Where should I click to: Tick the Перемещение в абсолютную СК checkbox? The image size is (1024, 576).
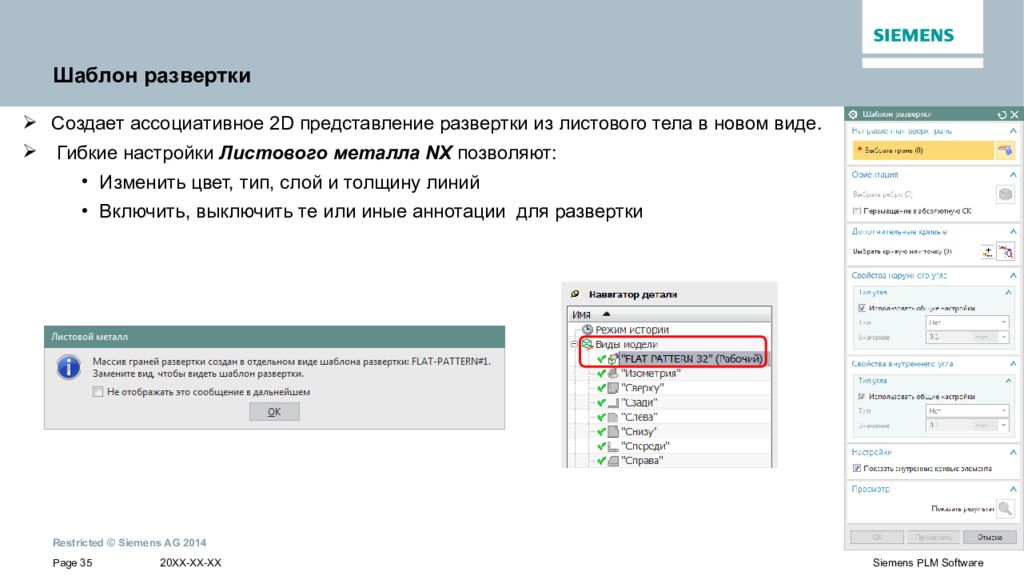point(857,211)
